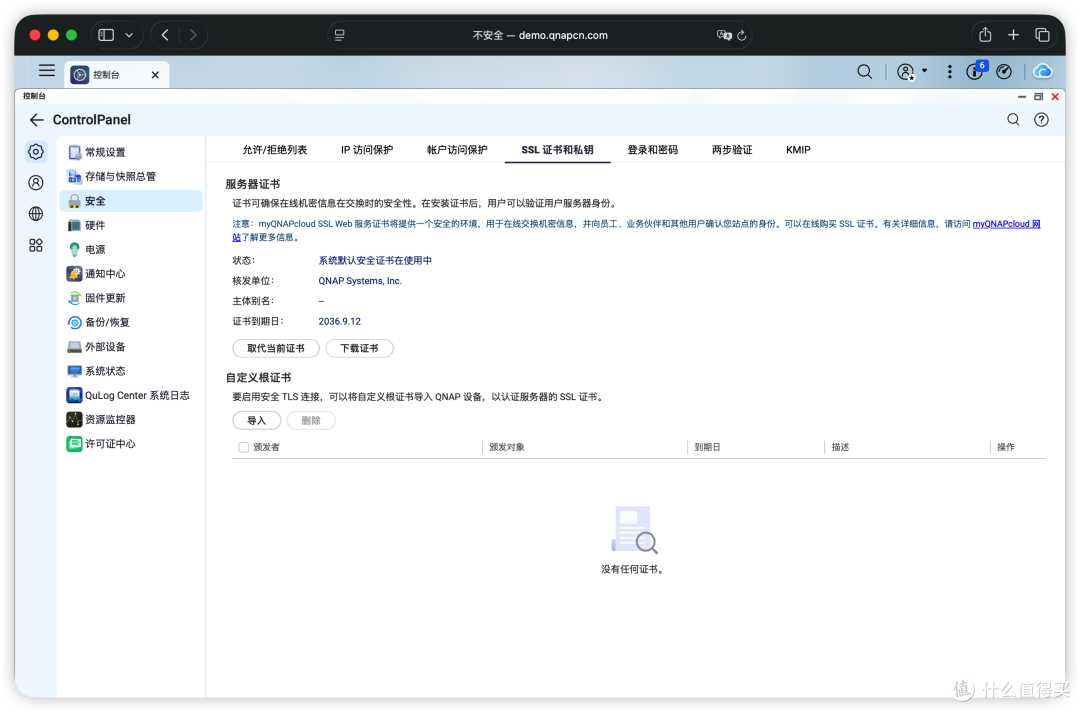The image size is (1080, 712).
Task: Switch to 两步验证 tab
Action: (x=731, y=150)
